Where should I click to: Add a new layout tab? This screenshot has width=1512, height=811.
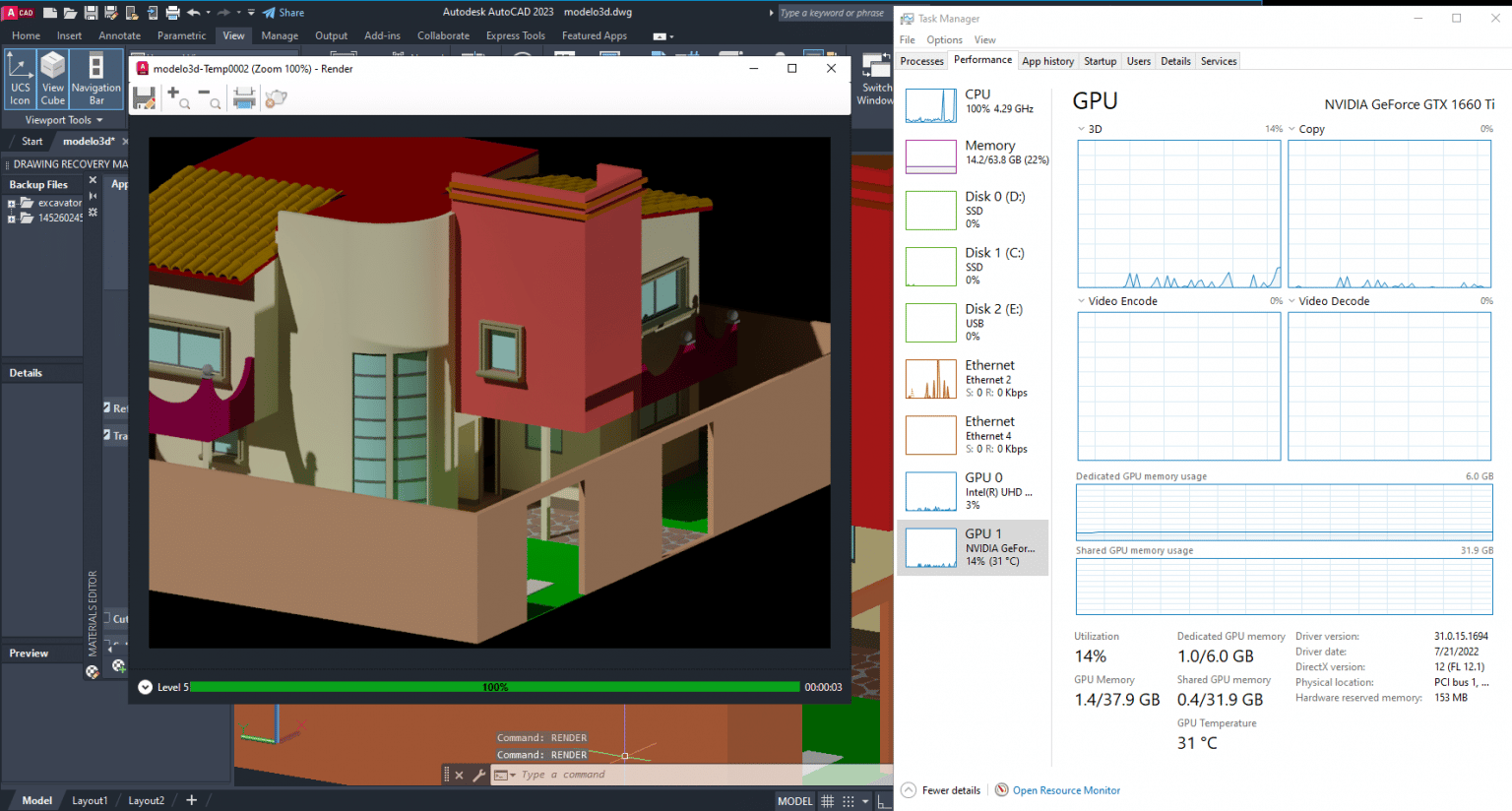click(191, 800)
